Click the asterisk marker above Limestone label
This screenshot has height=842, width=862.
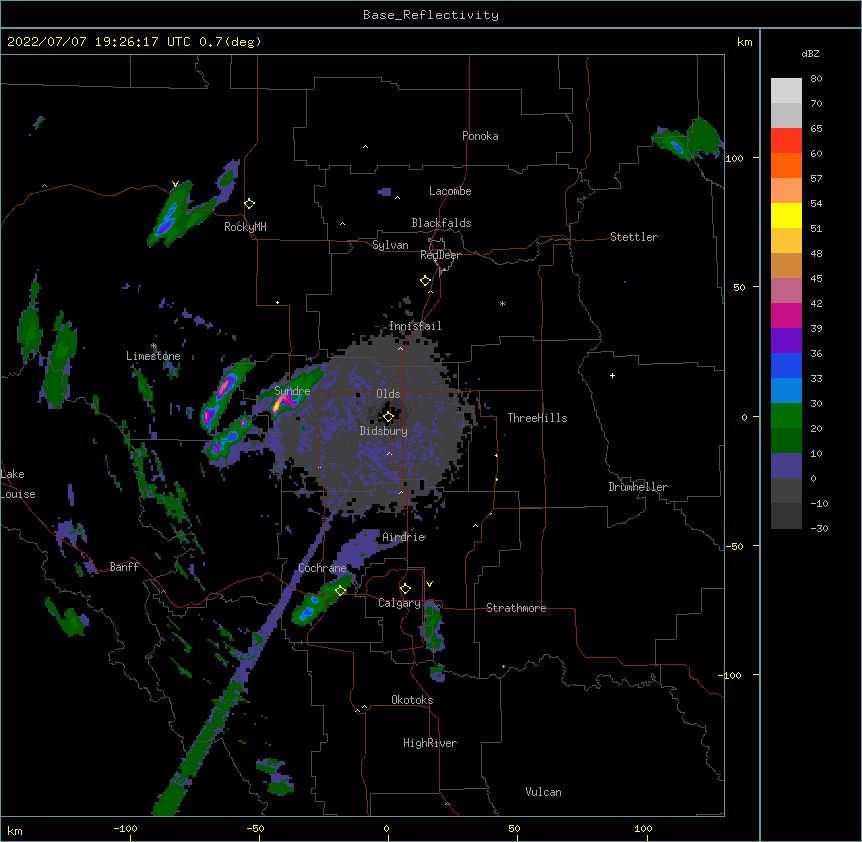click(153, 346)
